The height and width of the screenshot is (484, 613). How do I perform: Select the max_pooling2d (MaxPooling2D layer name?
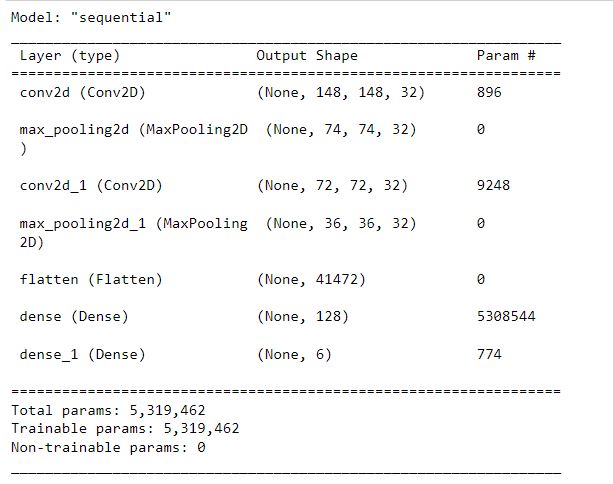click(x=134, y=139)
